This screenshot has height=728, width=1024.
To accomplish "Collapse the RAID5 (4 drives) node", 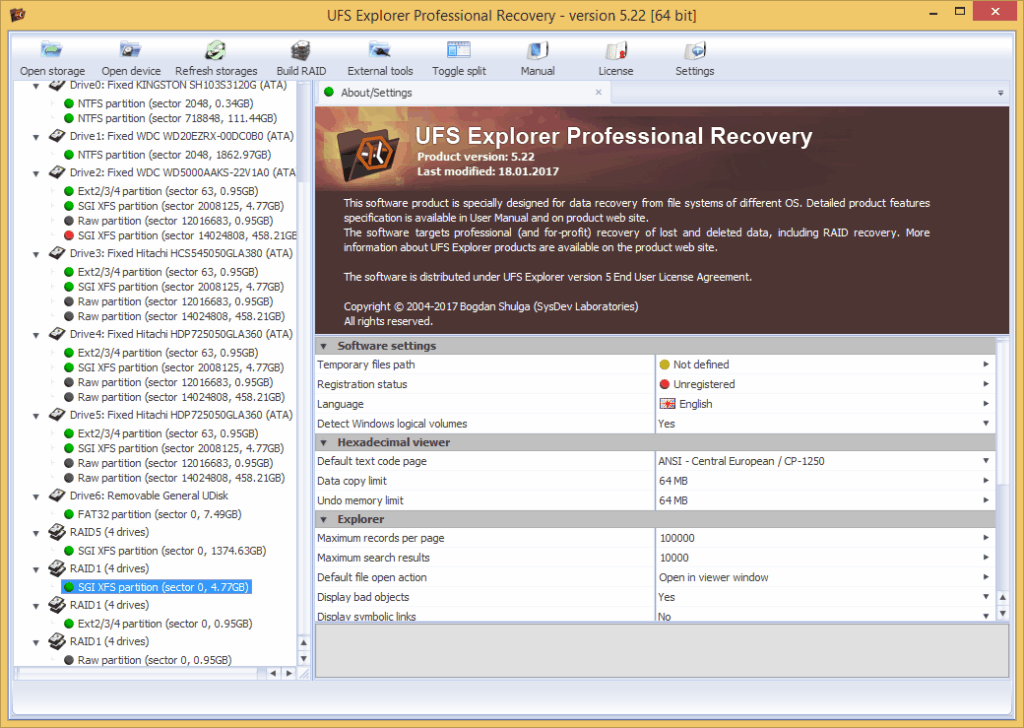I will (36, 533).
